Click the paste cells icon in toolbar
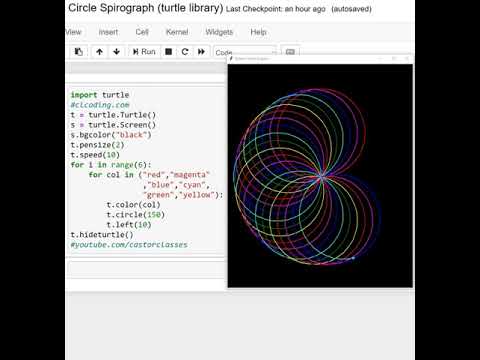Viewport: 480px width, 360px height. [x=79, y=52]
